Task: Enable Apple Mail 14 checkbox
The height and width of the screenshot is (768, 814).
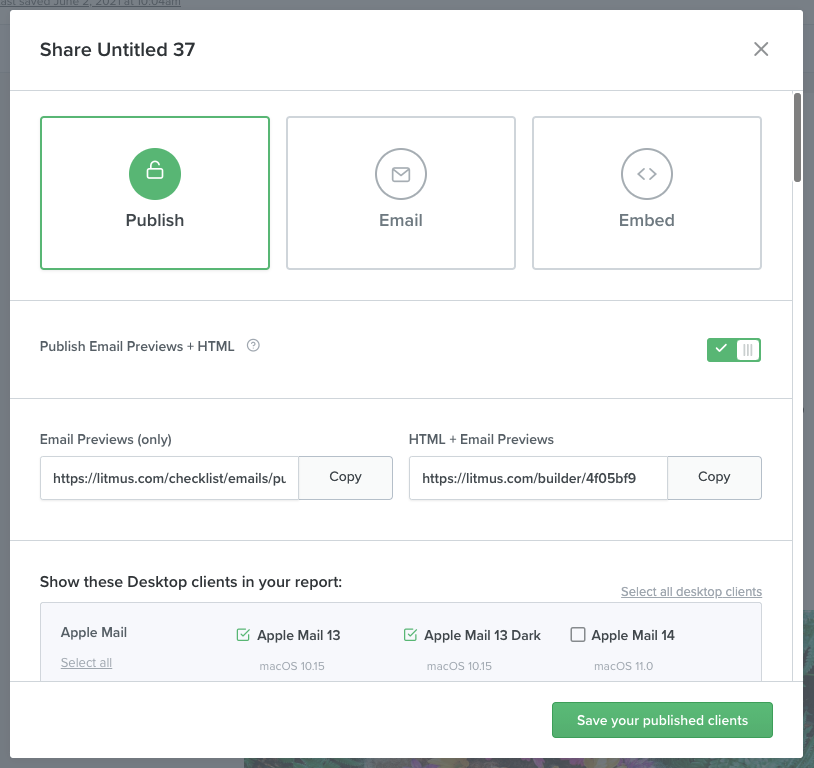Action: point(577,634)
